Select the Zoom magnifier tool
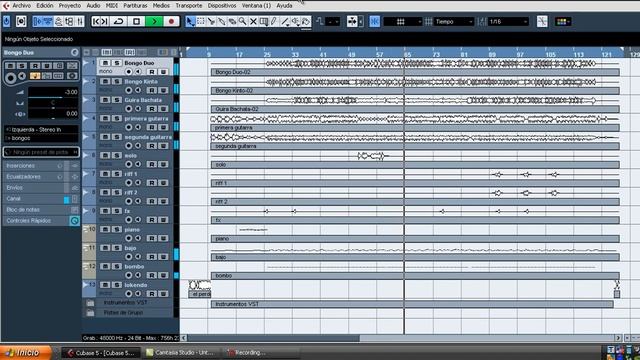The height and width of the screenshot is (360, 640). pyautogui.click(x=242, y=22)
